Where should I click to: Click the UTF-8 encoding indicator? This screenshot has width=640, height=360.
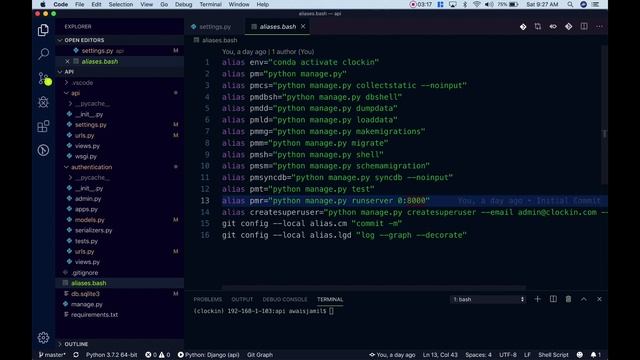508,355
